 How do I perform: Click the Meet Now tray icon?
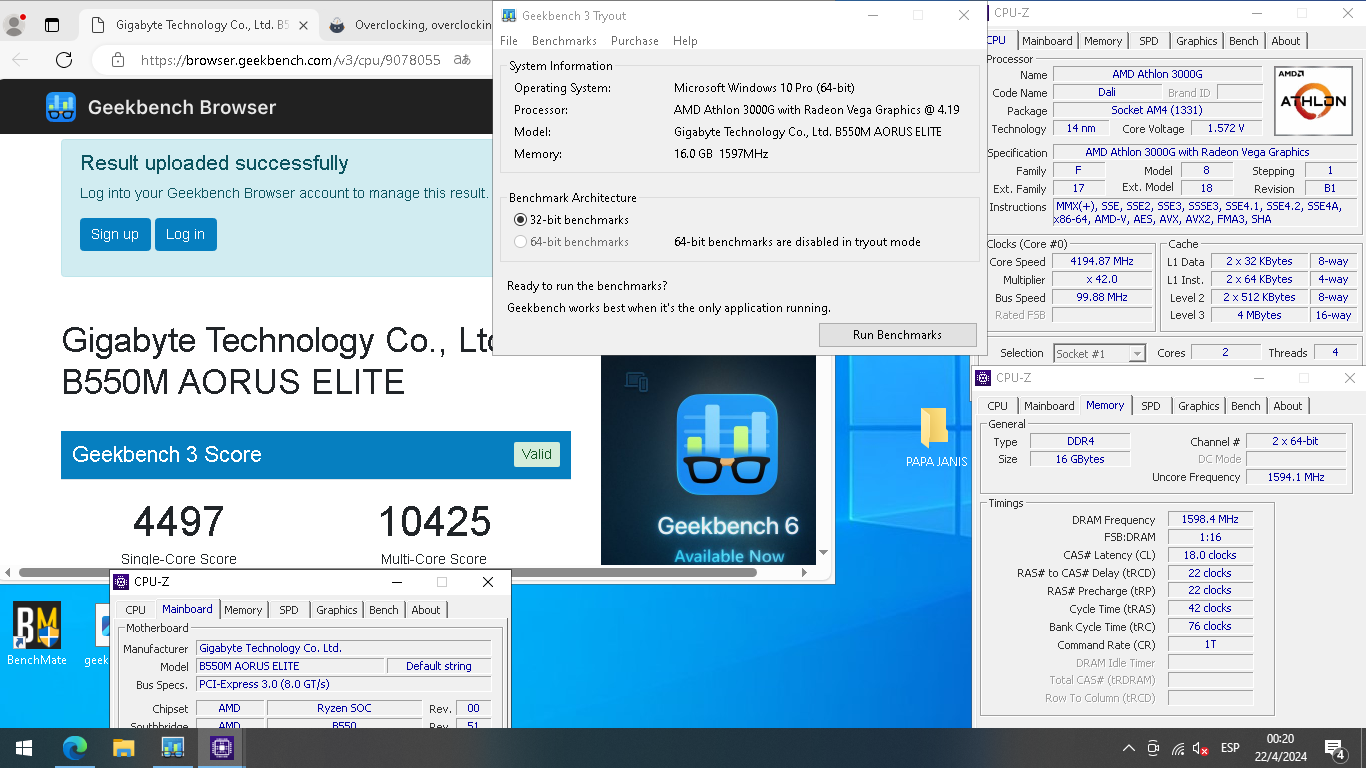pos(1153,748)
